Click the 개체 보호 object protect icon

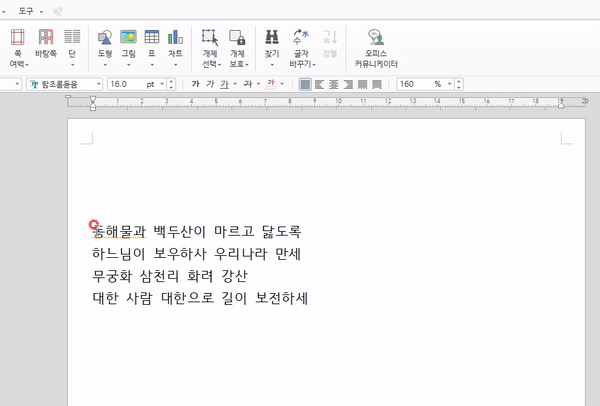click(237, 38)
